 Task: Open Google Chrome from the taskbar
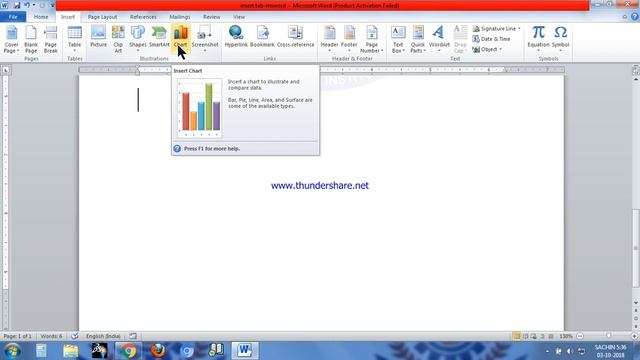click(128, 351)
